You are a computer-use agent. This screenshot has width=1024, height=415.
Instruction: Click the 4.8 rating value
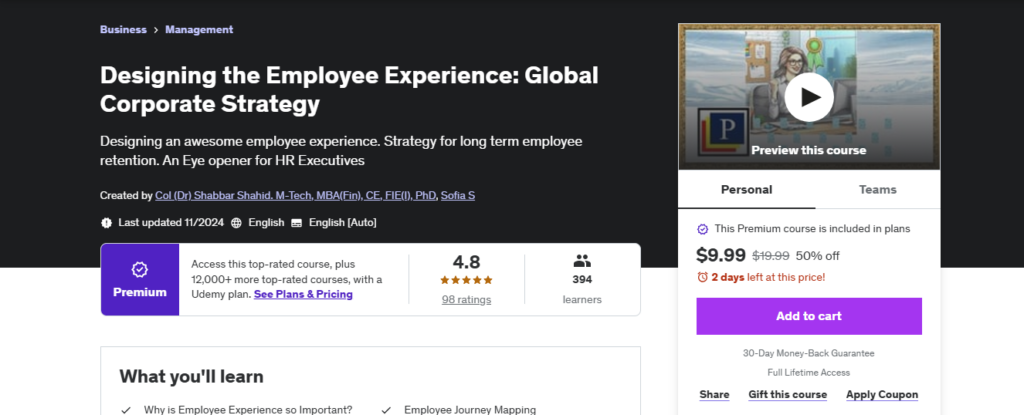pyautogui.click(x=466, y=262)
